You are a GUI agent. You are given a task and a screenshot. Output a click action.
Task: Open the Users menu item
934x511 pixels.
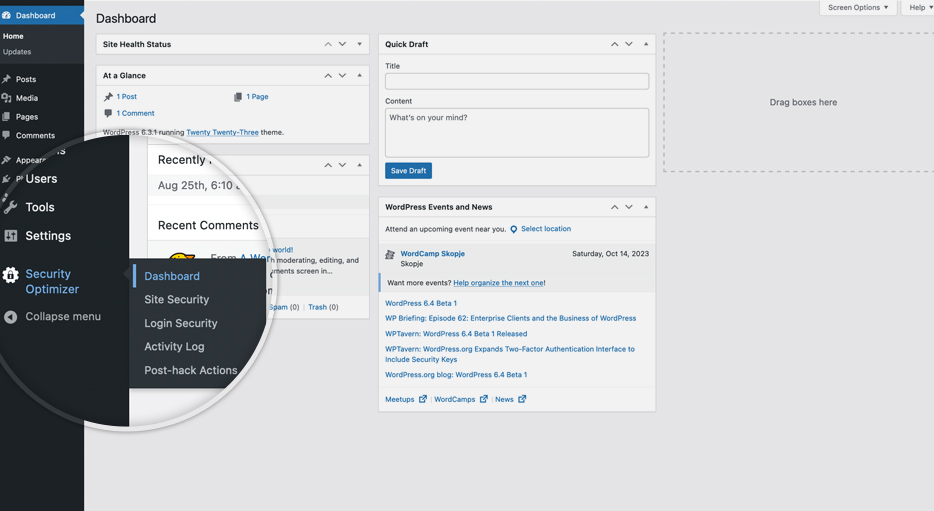[41, 179]
